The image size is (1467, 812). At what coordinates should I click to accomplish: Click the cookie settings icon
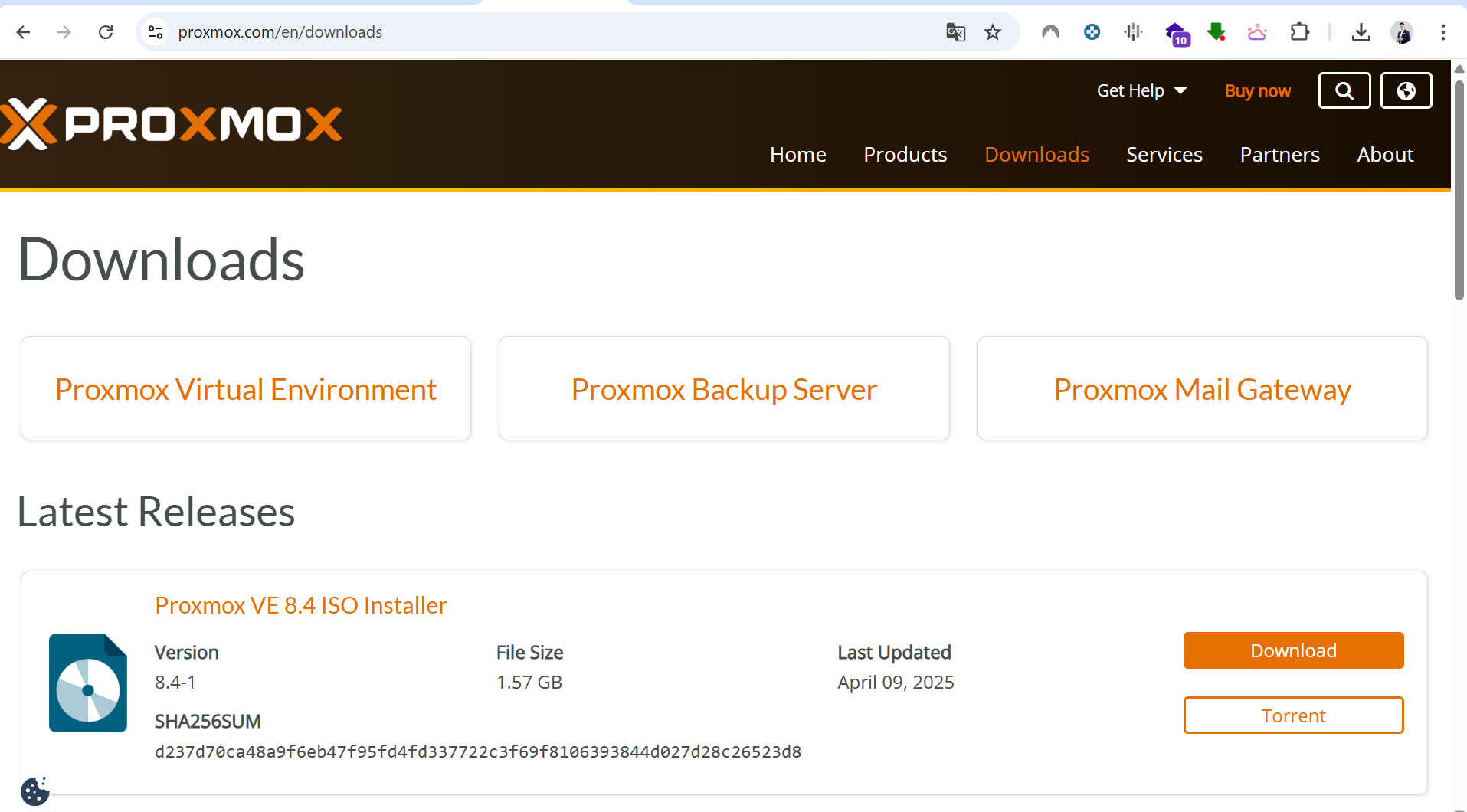(34, 791)
